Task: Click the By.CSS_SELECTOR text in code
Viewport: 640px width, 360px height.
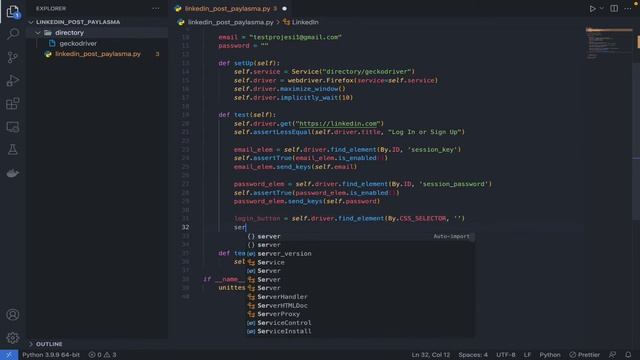Action: tap(417, 218)
